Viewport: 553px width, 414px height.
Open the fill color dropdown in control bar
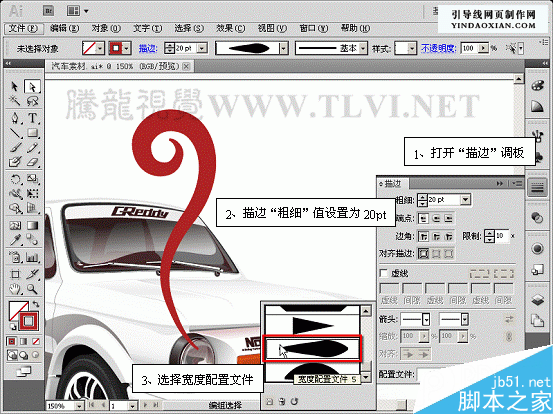click(x=100, y=48)
